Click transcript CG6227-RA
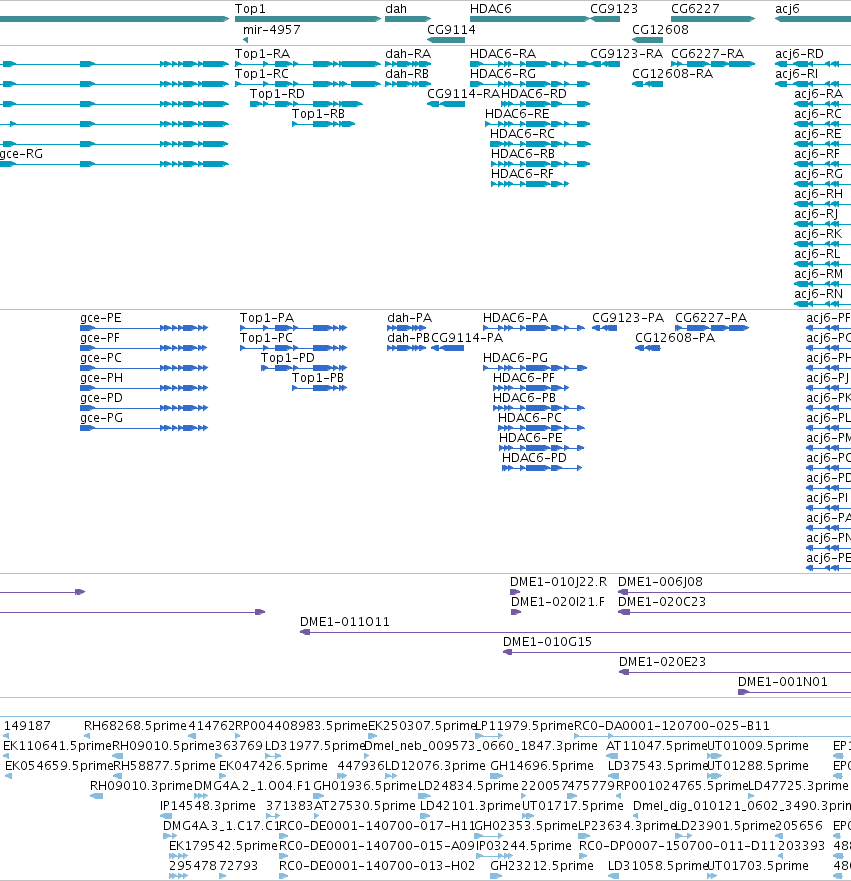The image size is (851, 881). tap(713, 64)
